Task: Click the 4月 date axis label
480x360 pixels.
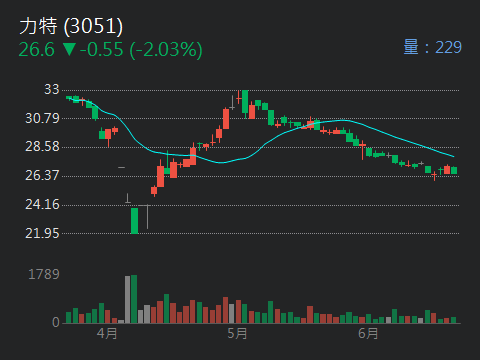Action: [x=107, y=333]
